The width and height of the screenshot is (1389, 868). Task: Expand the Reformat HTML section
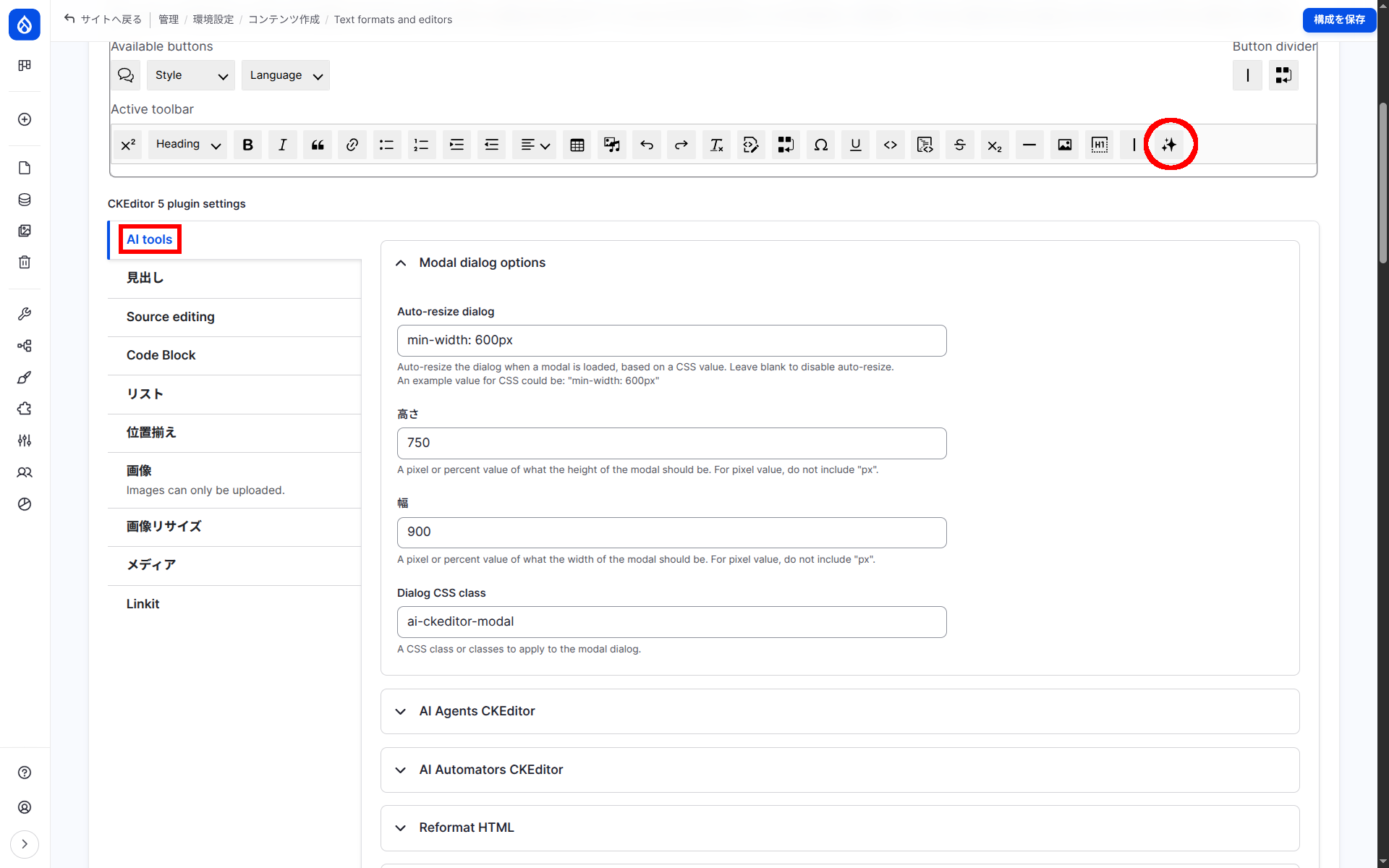(x=466, y=827)
